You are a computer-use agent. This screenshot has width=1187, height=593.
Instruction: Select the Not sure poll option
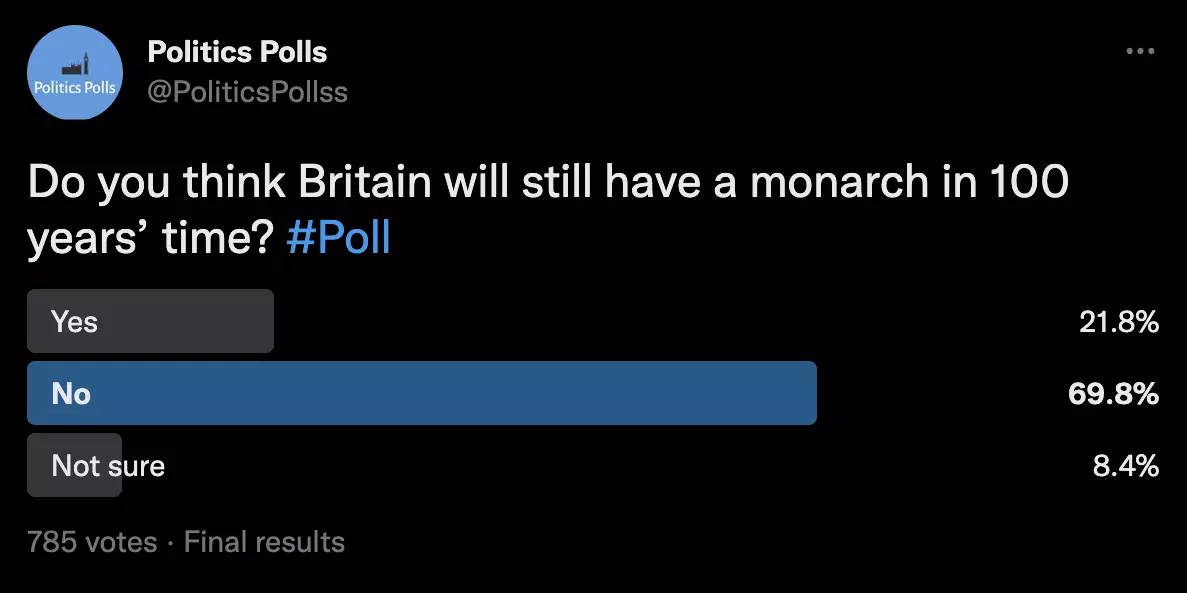[74, 465]
